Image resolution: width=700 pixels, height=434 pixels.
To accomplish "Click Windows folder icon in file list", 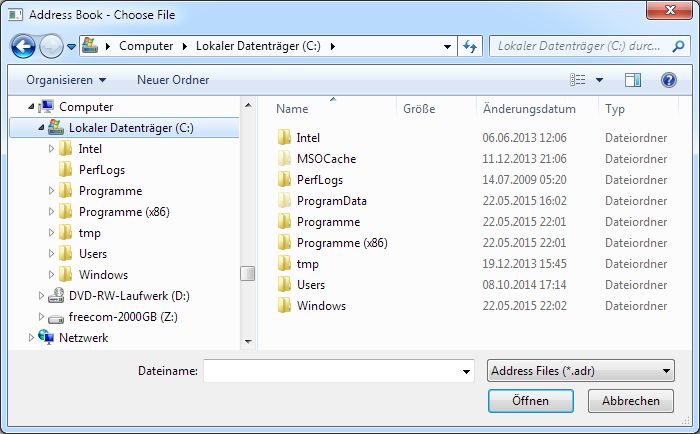I will pos(284,305).
